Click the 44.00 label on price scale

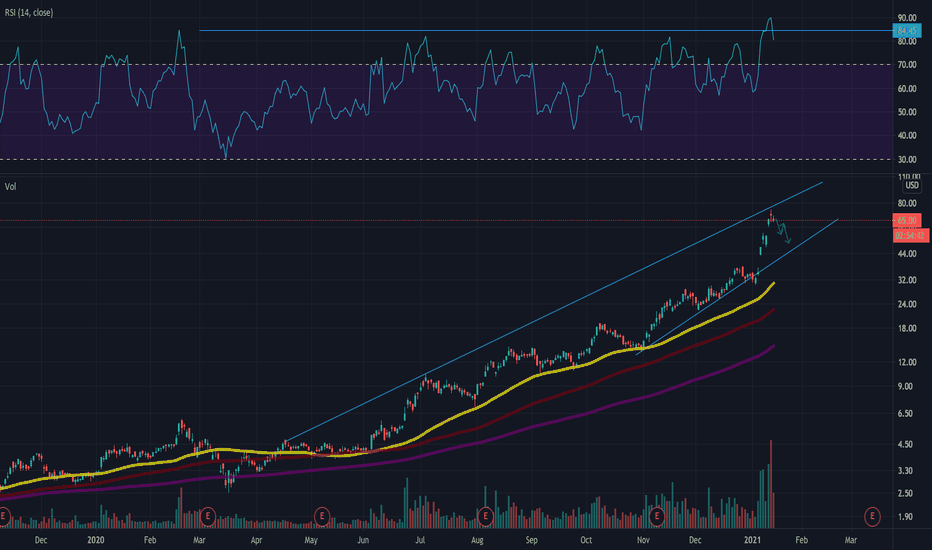pos(907,254)
